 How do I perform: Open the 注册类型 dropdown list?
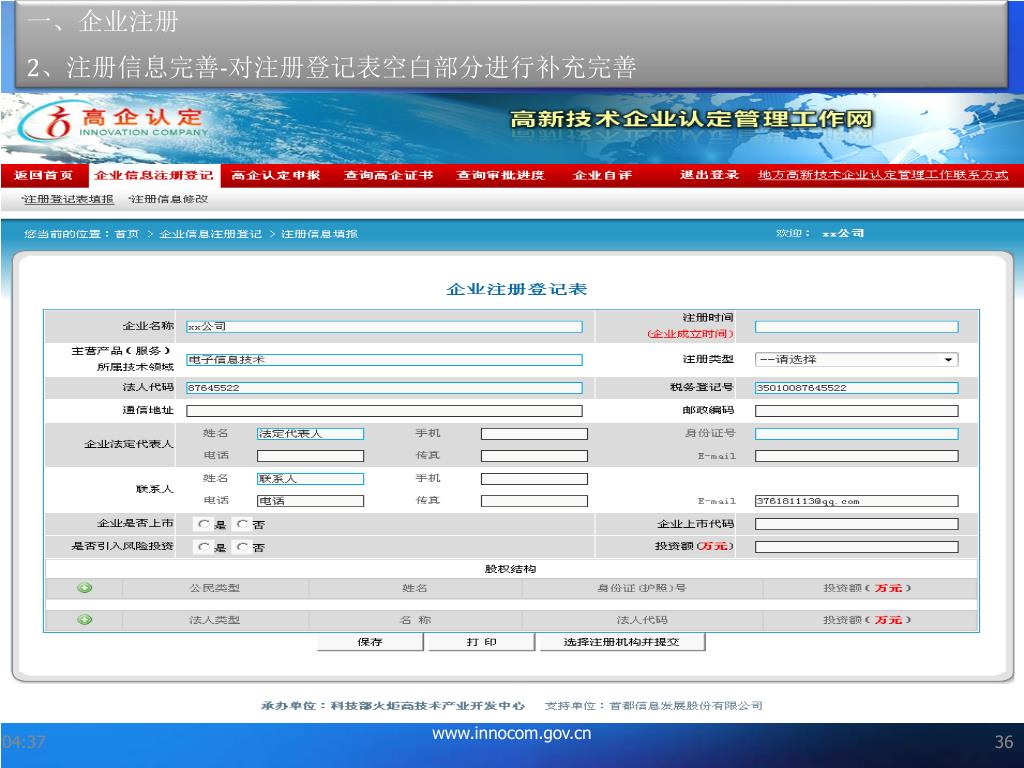coord(856,360)
